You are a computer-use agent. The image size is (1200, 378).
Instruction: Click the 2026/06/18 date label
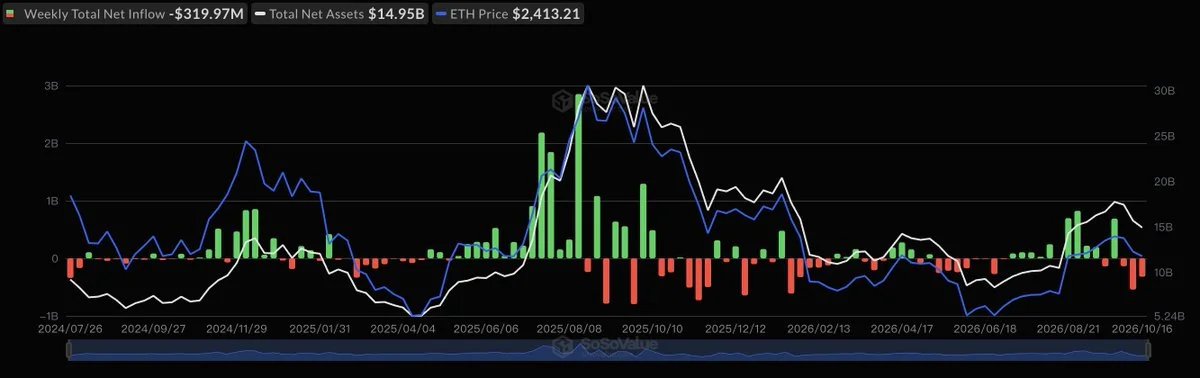[985, 328]
